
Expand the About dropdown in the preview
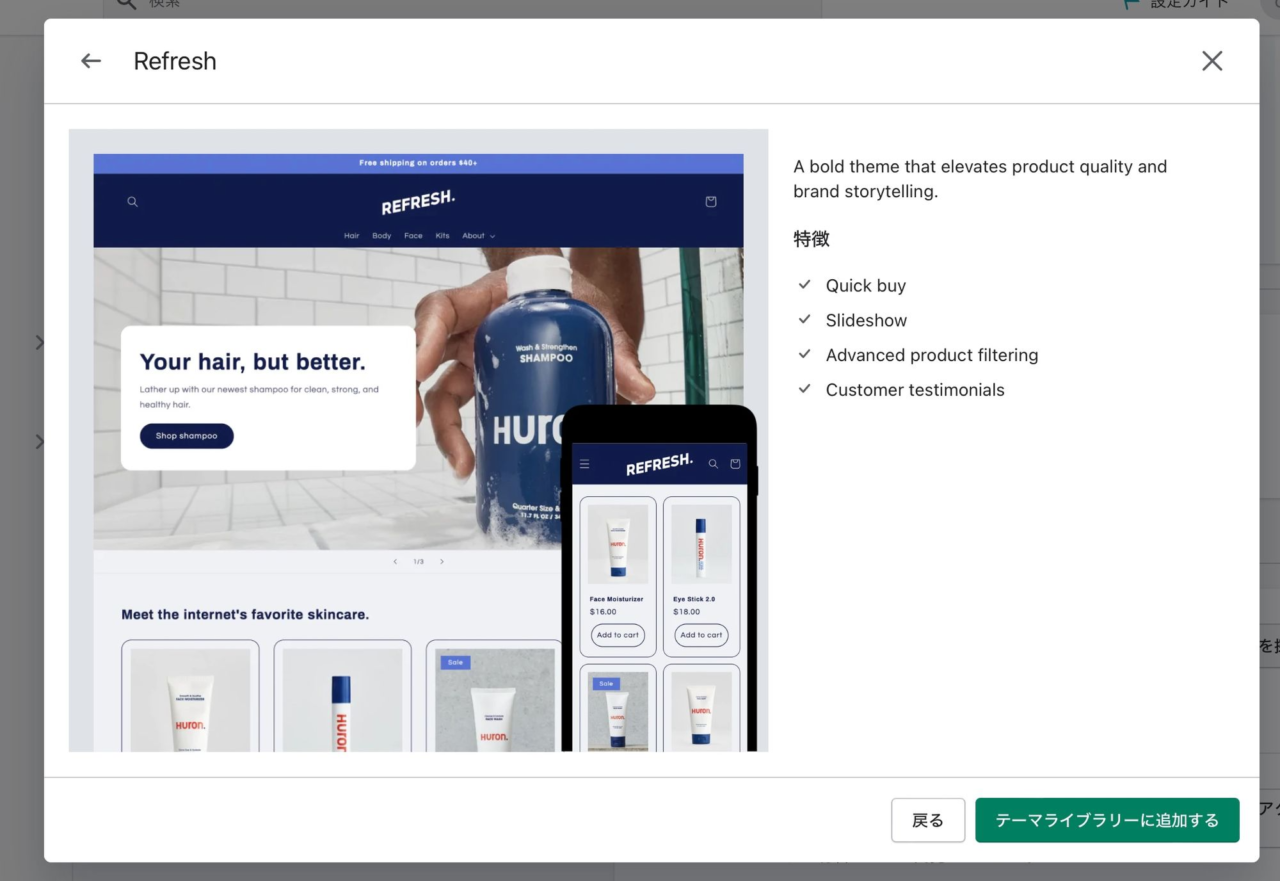pyautogui.click(x=478, y=236)
